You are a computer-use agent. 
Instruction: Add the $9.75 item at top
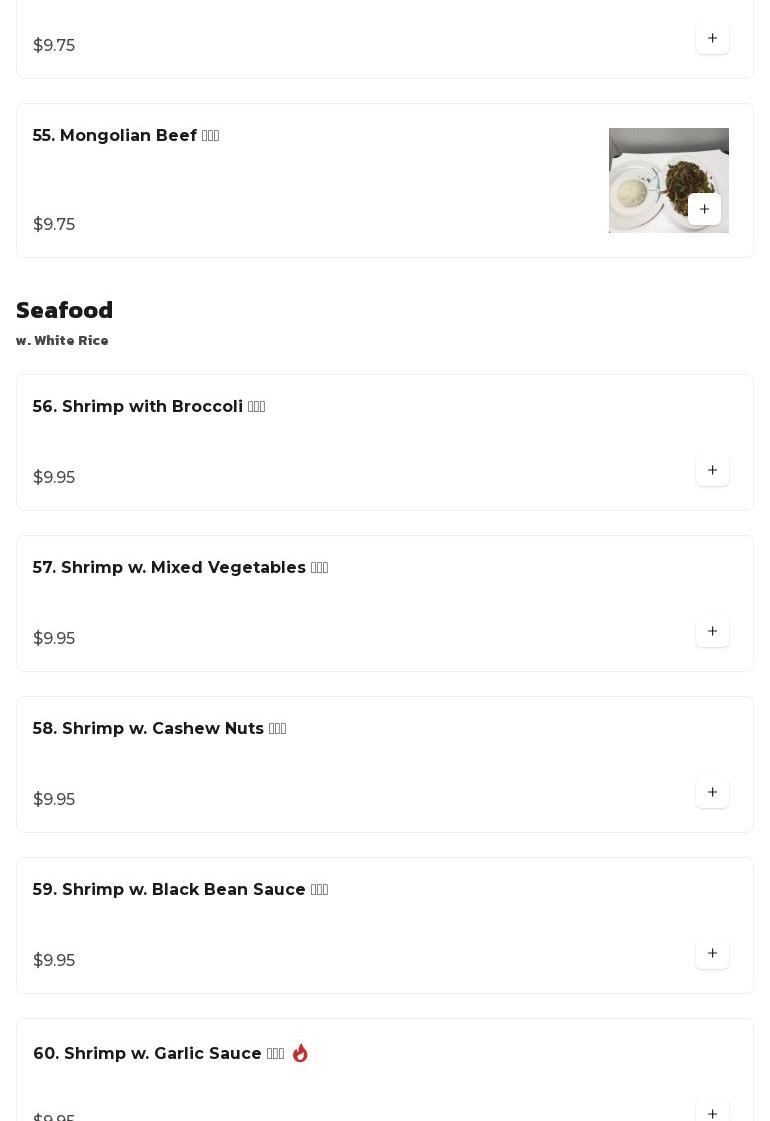(x=712, y=39)
